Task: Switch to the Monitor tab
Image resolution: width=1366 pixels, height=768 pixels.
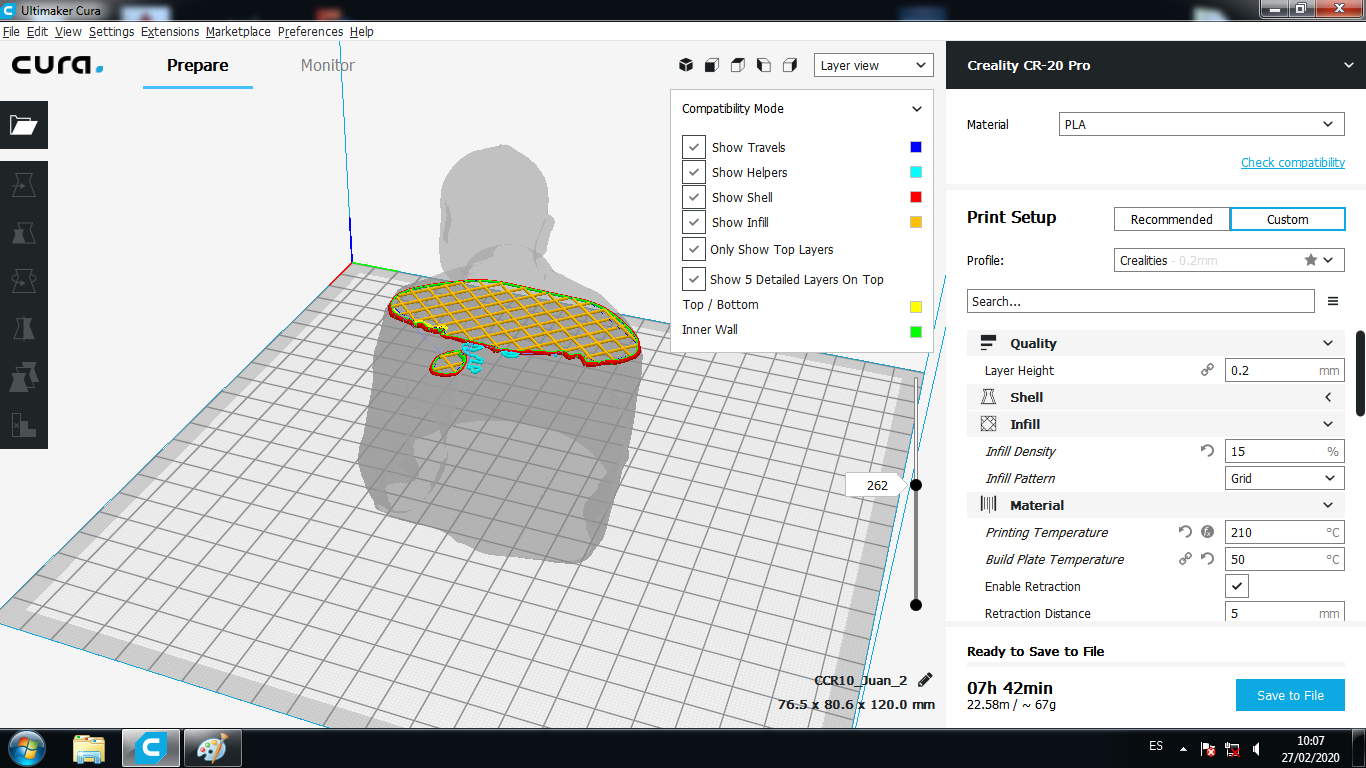Action: (328, 65)
